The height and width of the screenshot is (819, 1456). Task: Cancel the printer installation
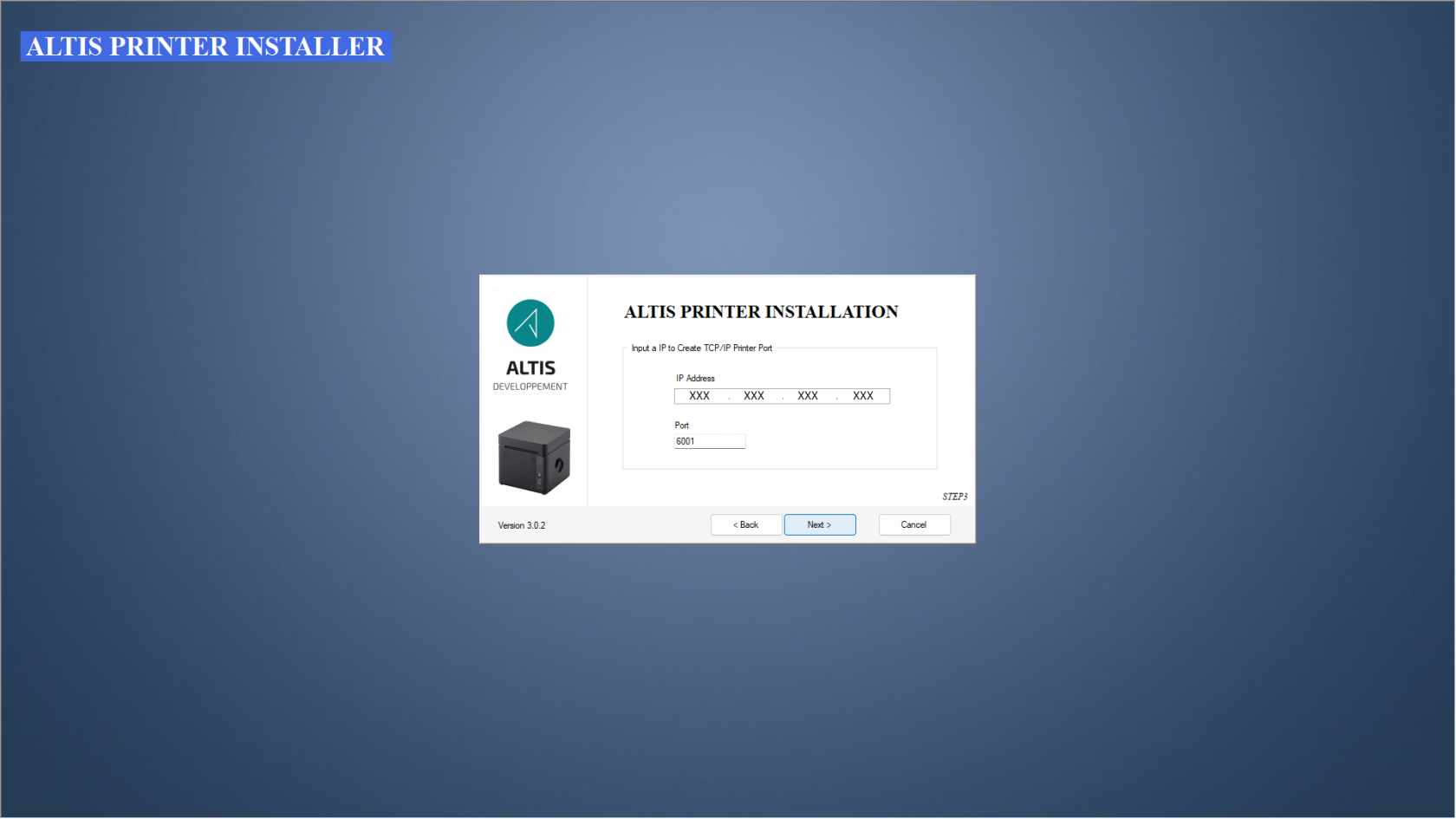(x=913, y=525)
